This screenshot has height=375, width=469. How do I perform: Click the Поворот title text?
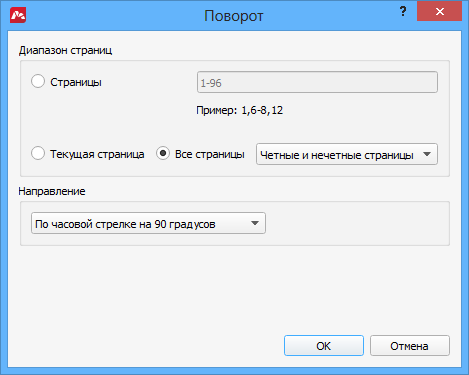(234, 16)
